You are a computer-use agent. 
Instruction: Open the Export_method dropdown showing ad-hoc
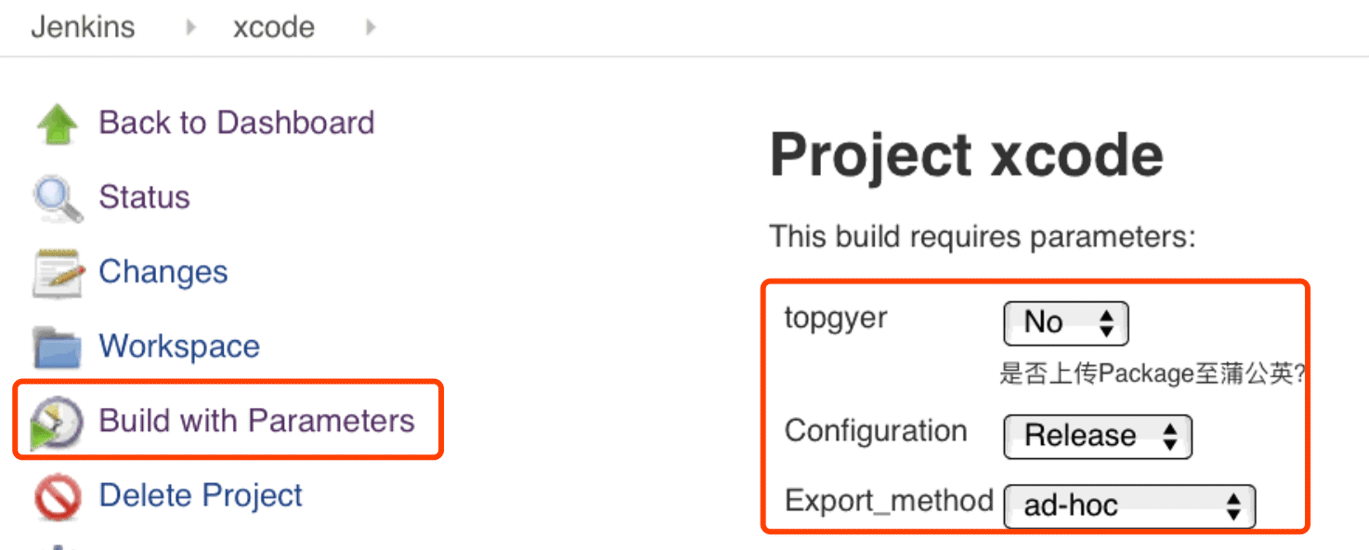click(1129, 505)
